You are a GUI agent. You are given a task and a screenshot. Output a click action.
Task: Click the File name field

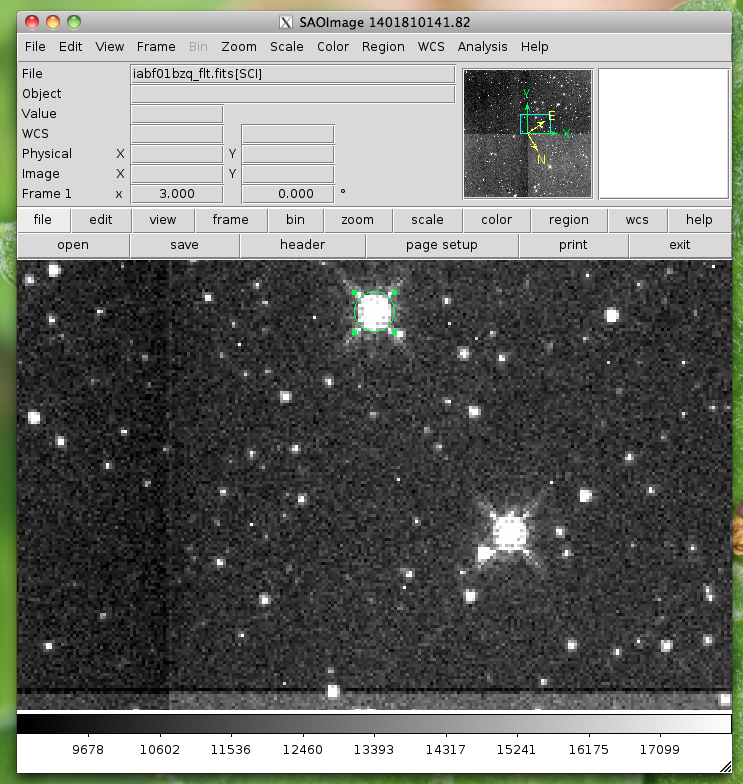click(292, 74)
